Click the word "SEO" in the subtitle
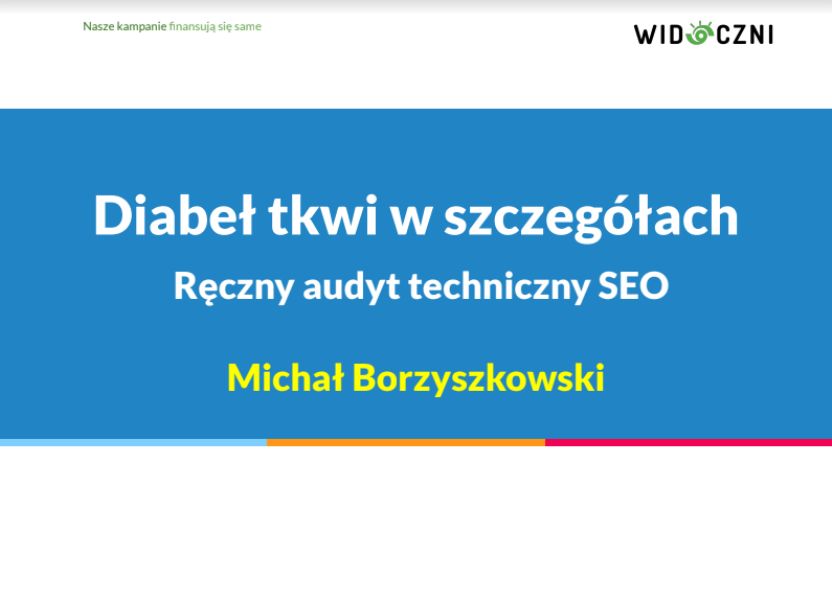This screenshot has width=832, height=604. [x=632, y=286]
